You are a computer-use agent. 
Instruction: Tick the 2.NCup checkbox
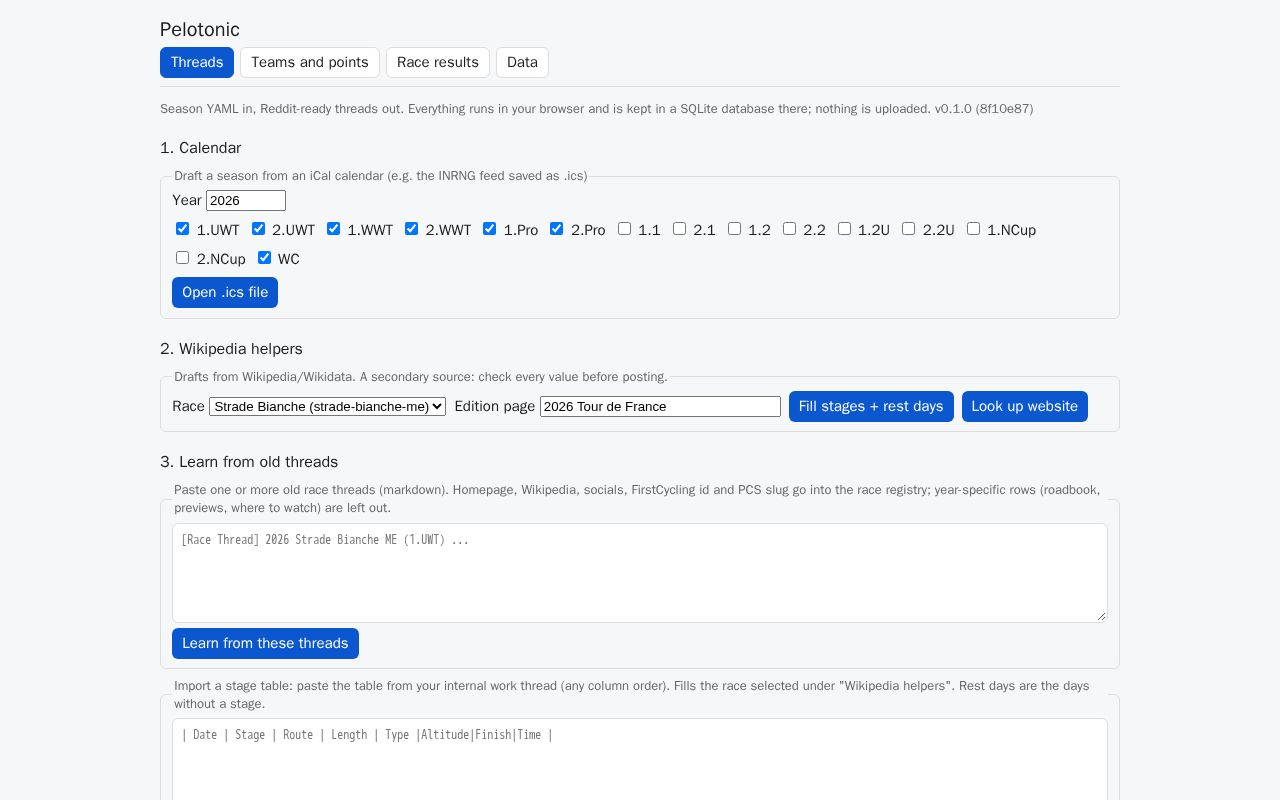pyautogui.click(x=182, y=258)
